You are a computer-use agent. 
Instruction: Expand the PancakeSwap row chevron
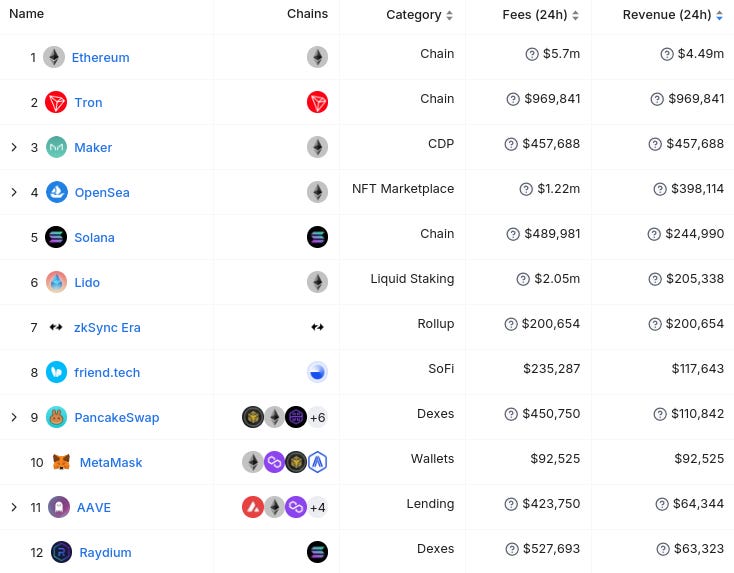[x=14, y=417]
